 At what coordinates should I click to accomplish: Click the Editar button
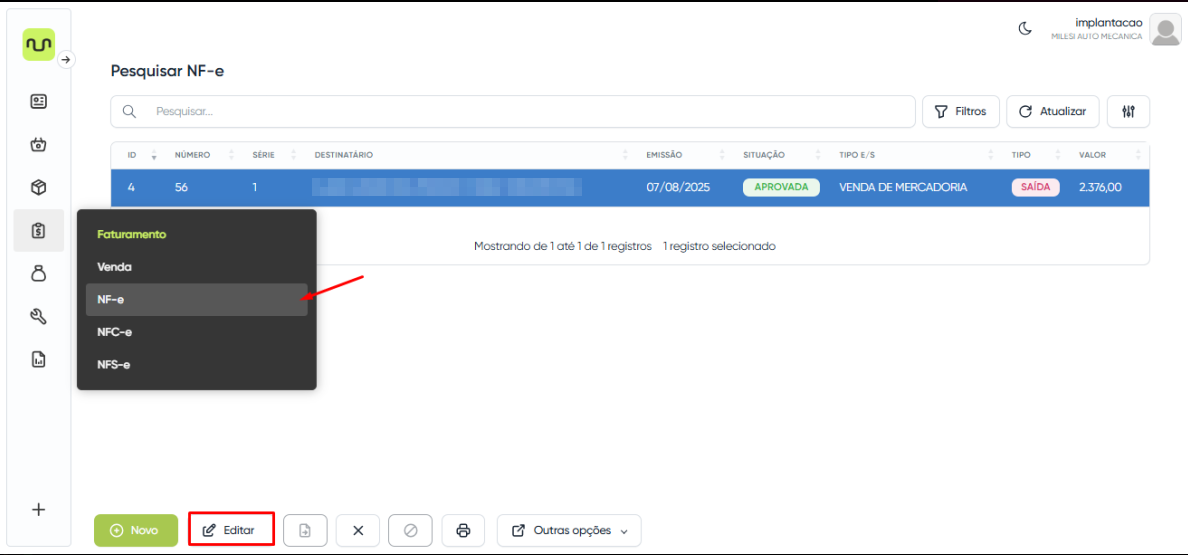coord(230,530)
